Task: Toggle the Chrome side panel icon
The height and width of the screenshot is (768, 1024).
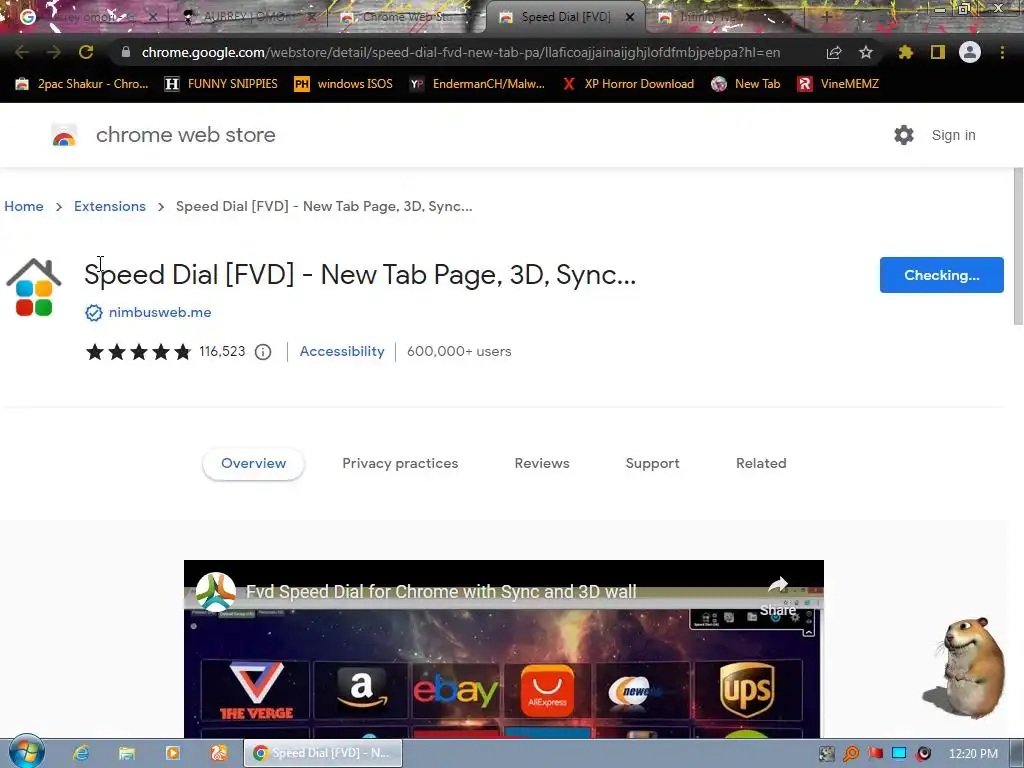Action: (938, 52)
